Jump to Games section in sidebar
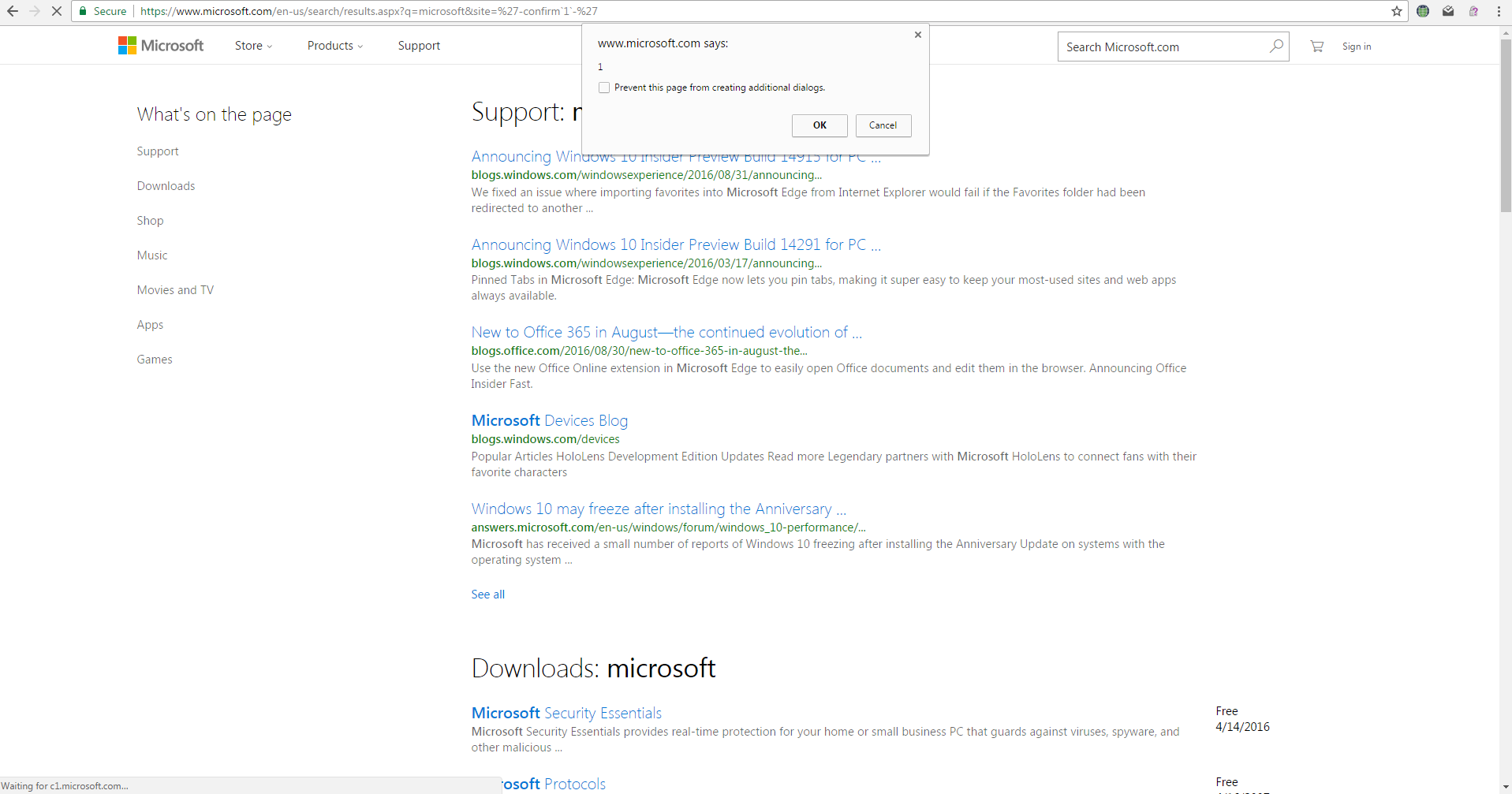The height and width of the screenshot is (794, 1512). pyautogui.click(x=155, y=360)
